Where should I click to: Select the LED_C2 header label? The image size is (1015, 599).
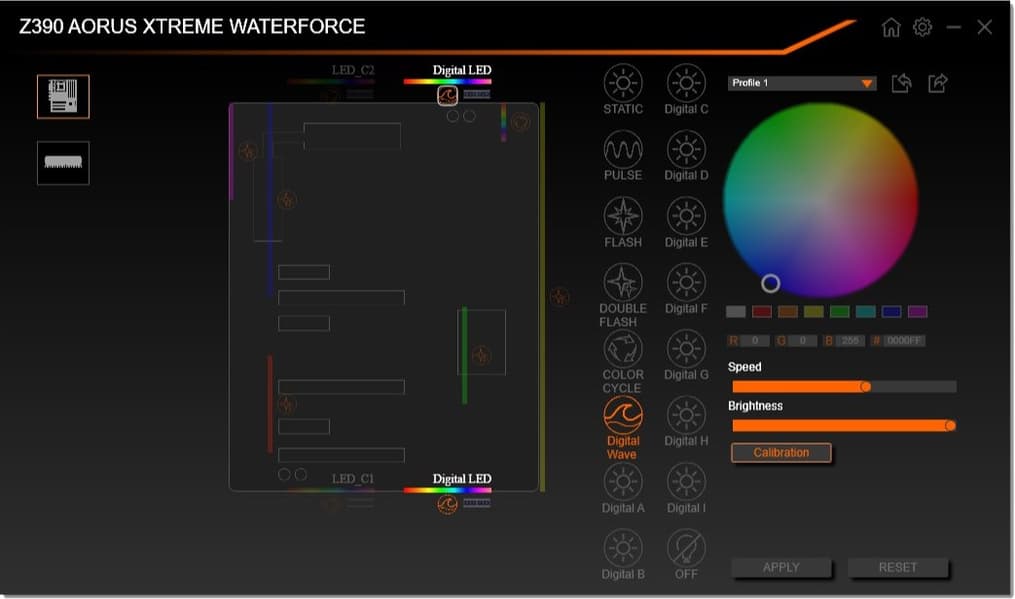tap(353, 70)
